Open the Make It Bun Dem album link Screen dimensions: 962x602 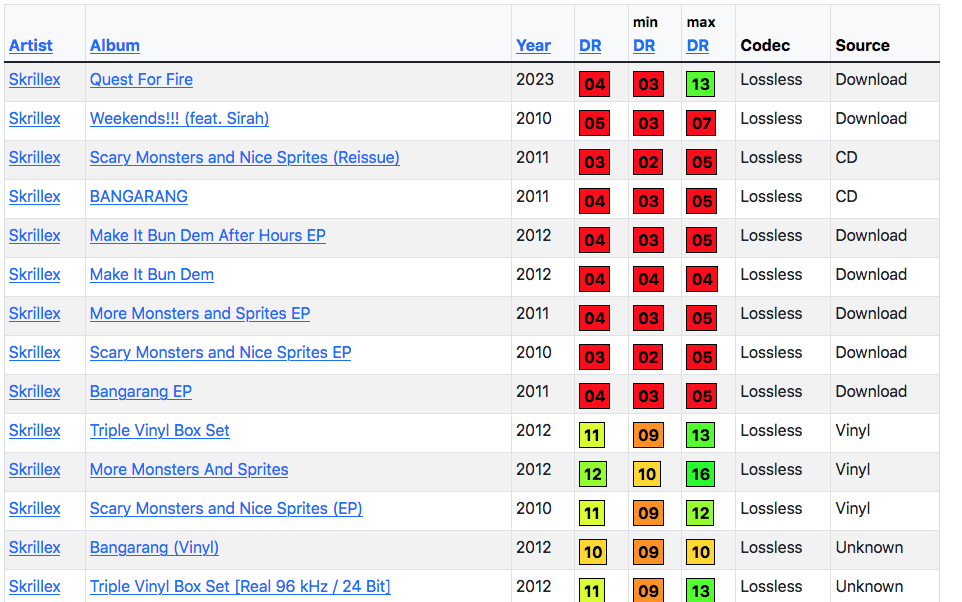152,274
